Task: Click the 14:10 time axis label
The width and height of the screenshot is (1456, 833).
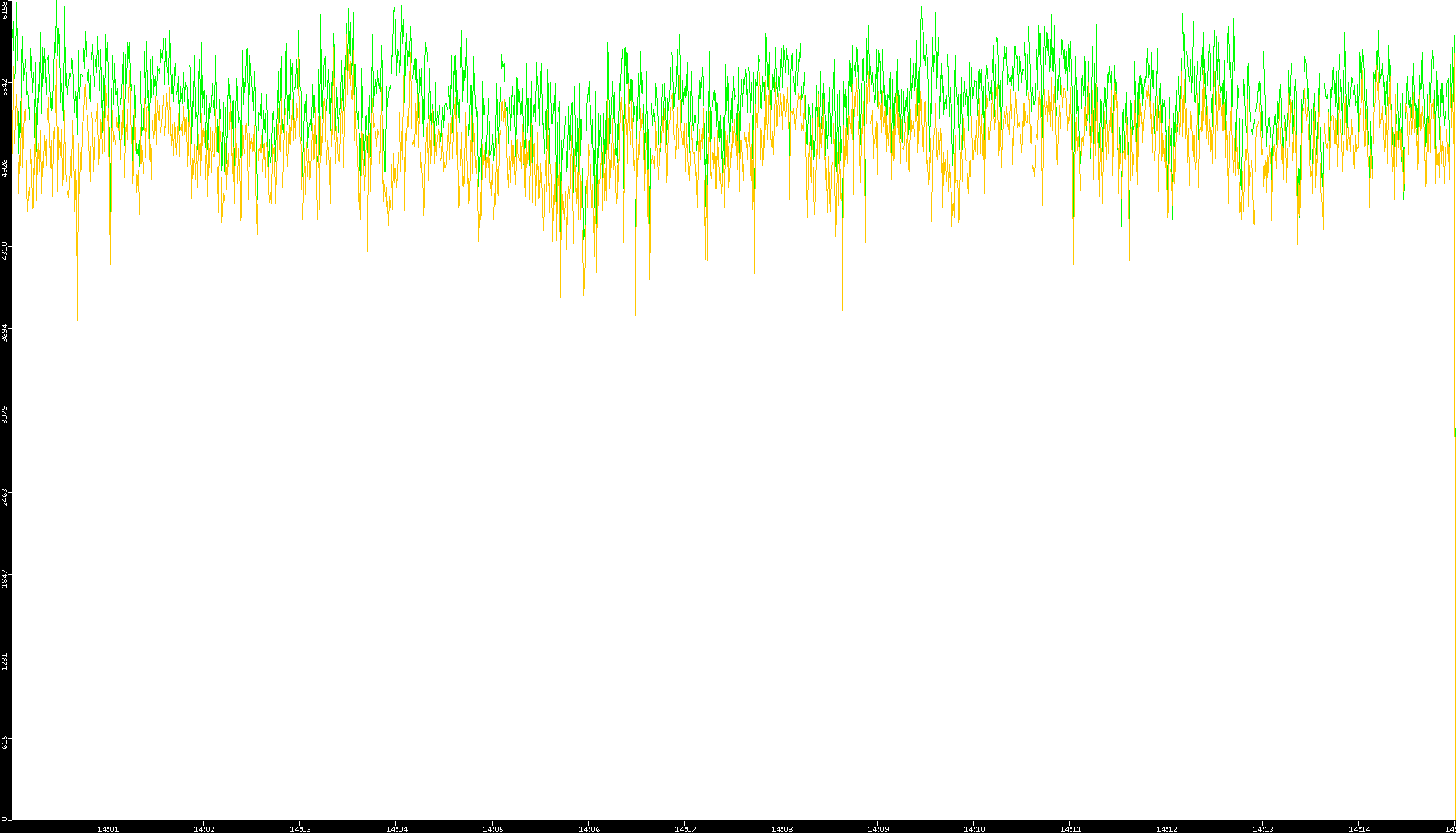Action: [x=974, y=829]
